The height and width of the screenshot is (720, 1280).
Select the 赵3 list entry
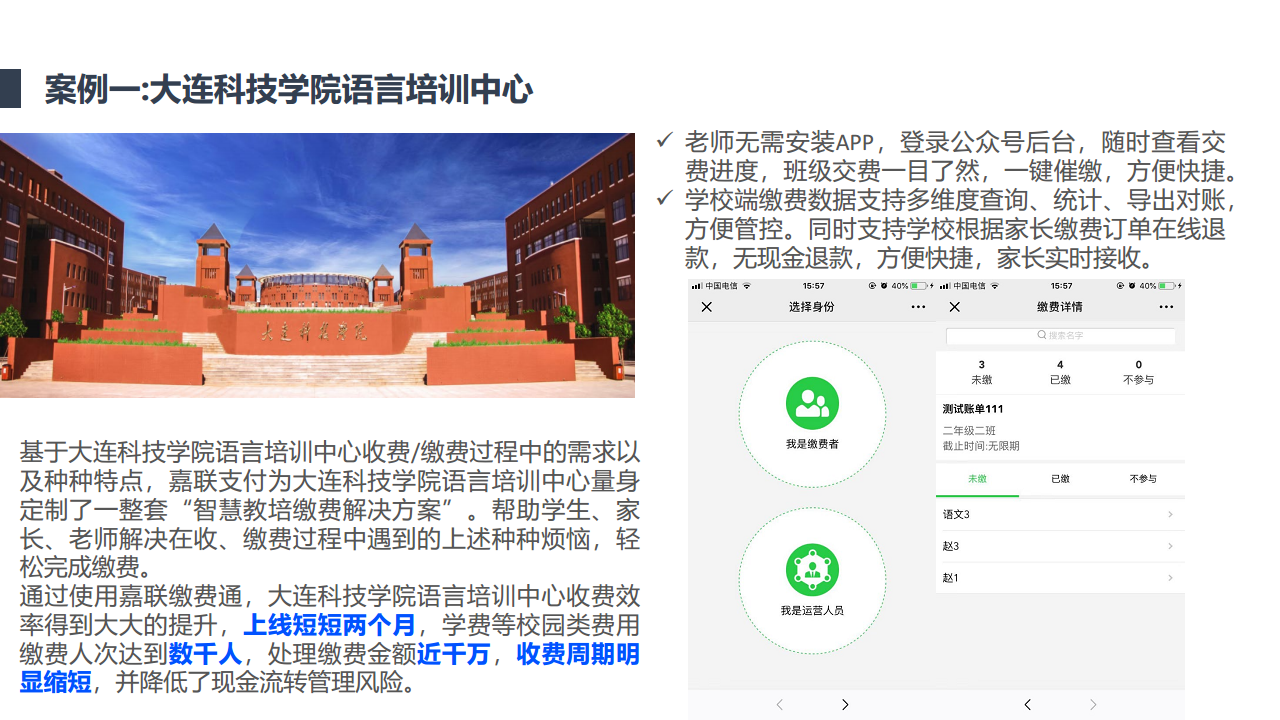[x=1060, y=546]
